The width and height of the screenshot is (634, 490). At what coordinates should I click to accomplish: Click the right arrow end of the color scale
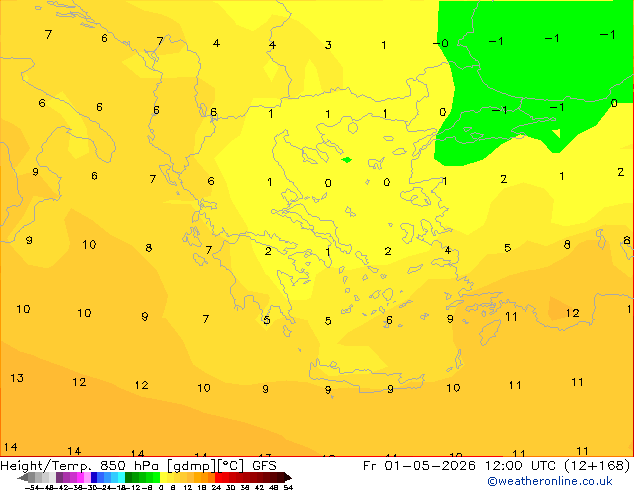tap(288, 477)
